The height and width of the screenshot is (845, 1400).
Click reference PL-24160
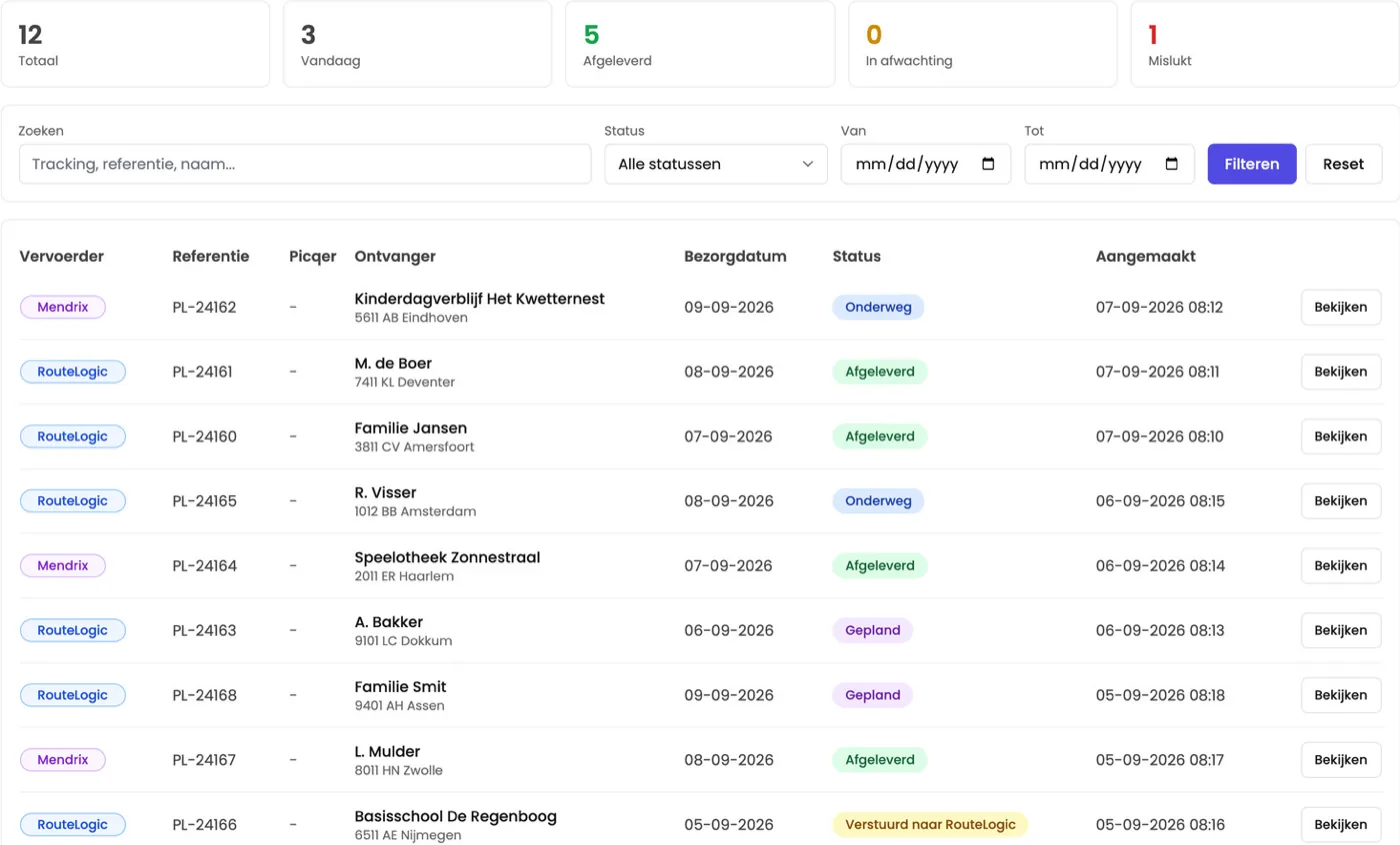[205, 436]
